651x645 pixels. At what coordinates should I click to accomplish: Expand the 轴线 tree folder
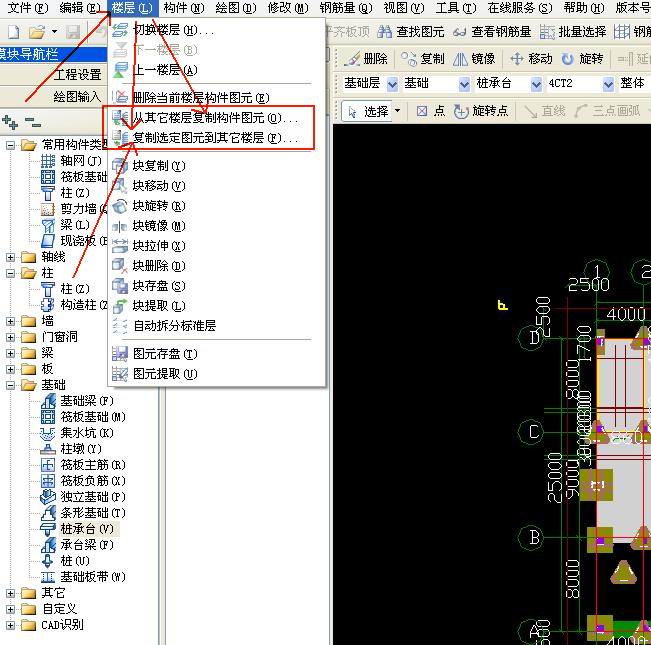(x=10, y=257)
